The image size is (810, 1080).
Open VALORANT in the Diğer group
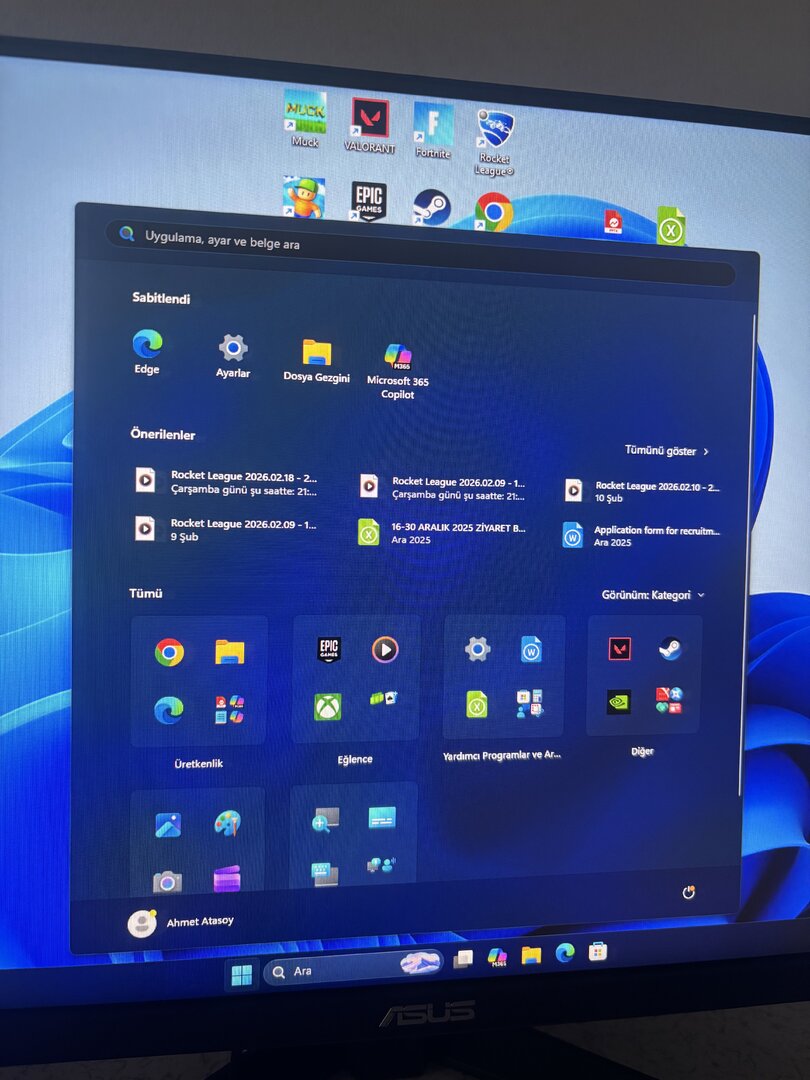point(619,648)
